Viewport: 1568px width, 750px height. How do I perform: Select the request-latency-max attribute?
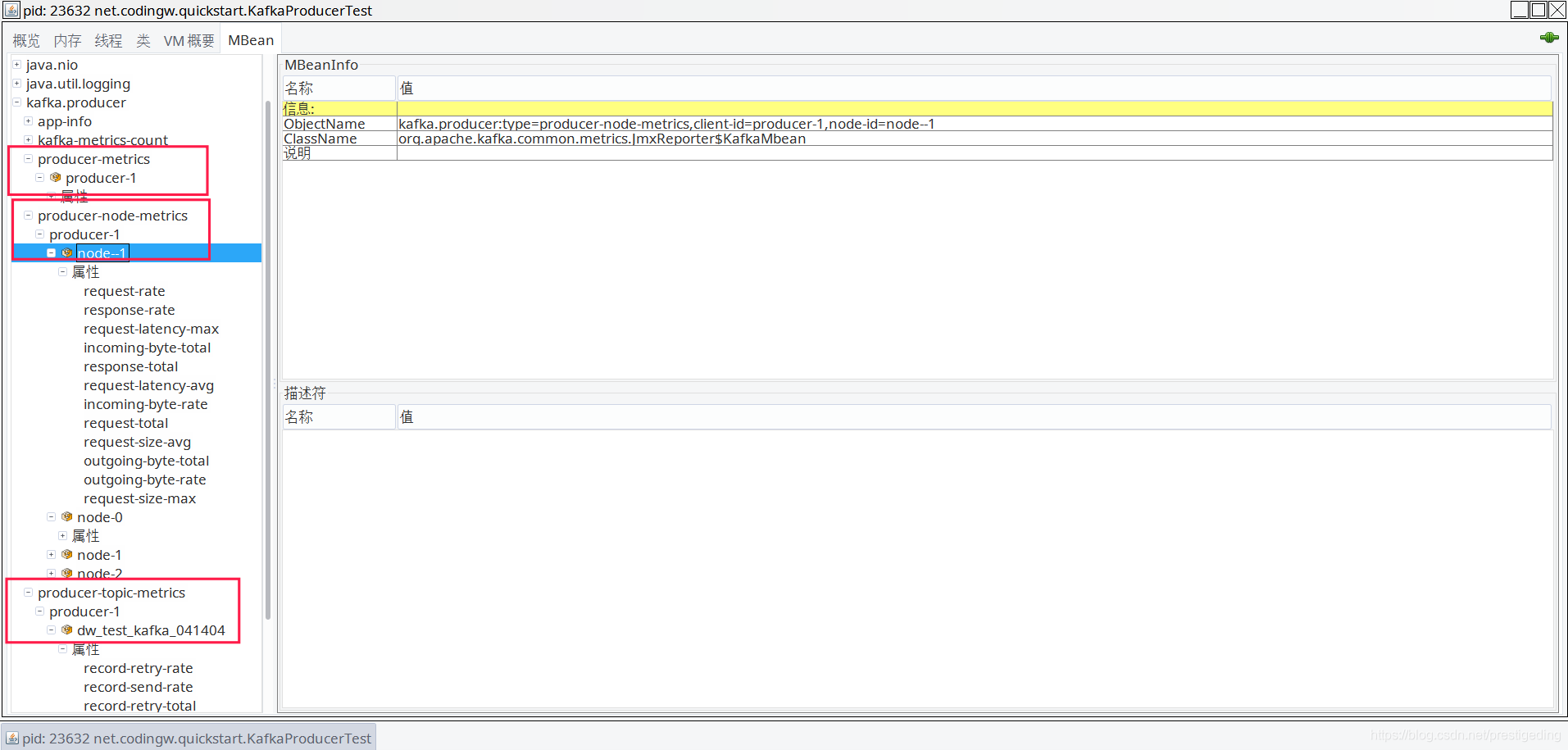coord(151,329)
